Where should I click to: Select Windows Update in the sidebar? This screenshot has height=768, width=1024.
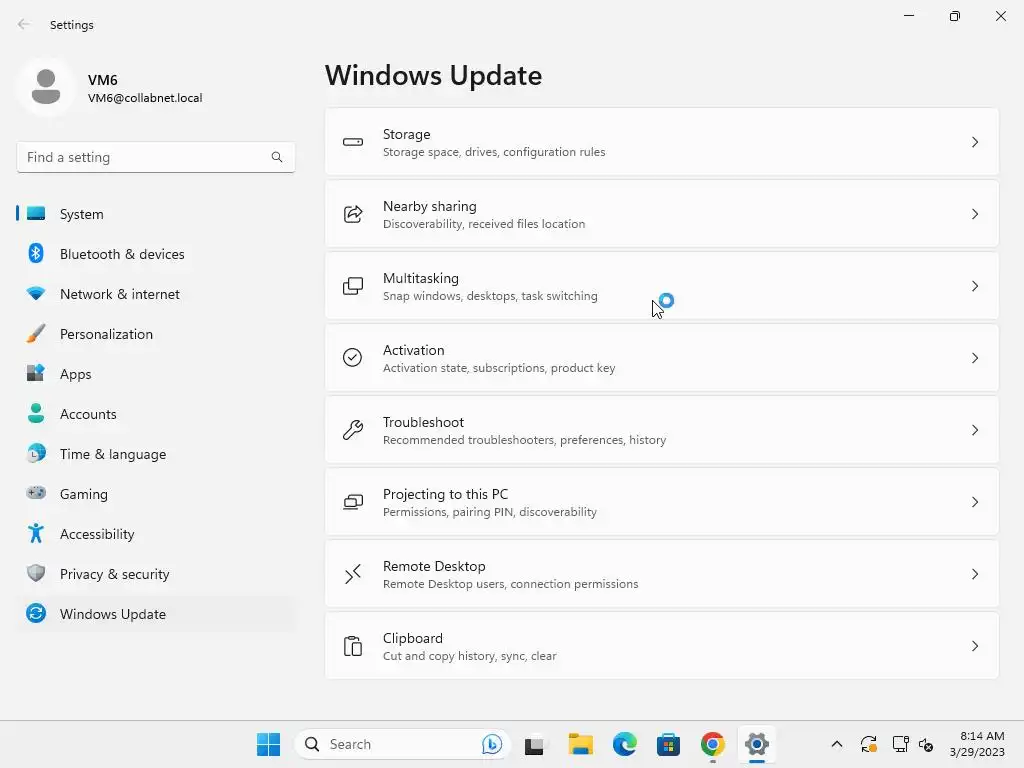[x=155, y=613]
